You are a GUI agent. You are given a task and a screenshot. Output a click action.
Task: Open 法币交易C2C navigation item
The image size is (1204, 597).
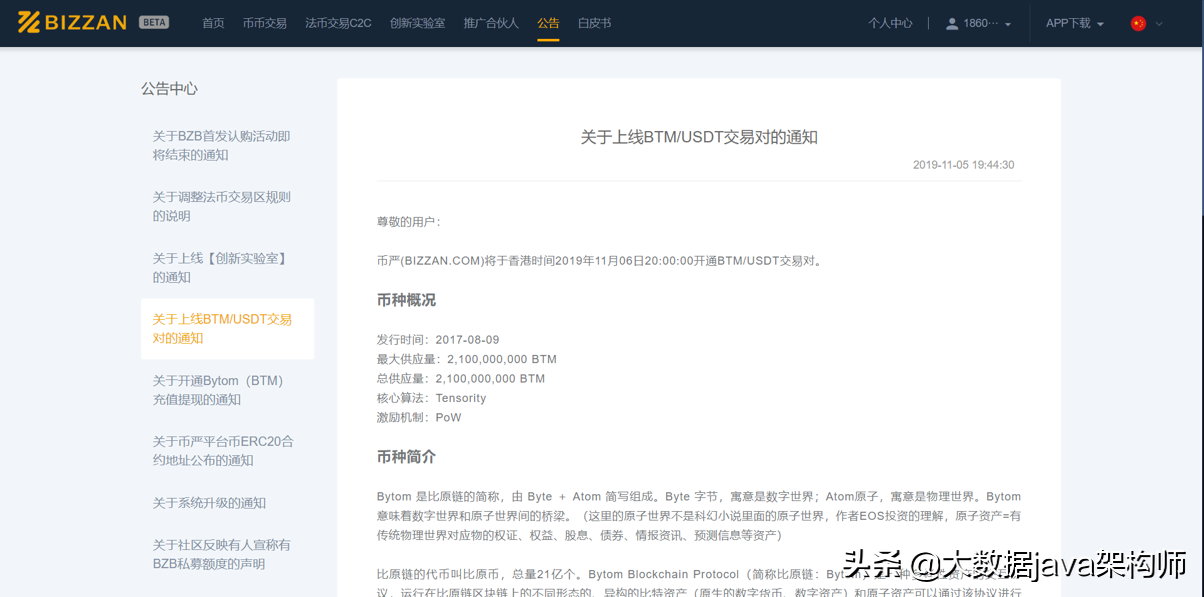[338, 23]
